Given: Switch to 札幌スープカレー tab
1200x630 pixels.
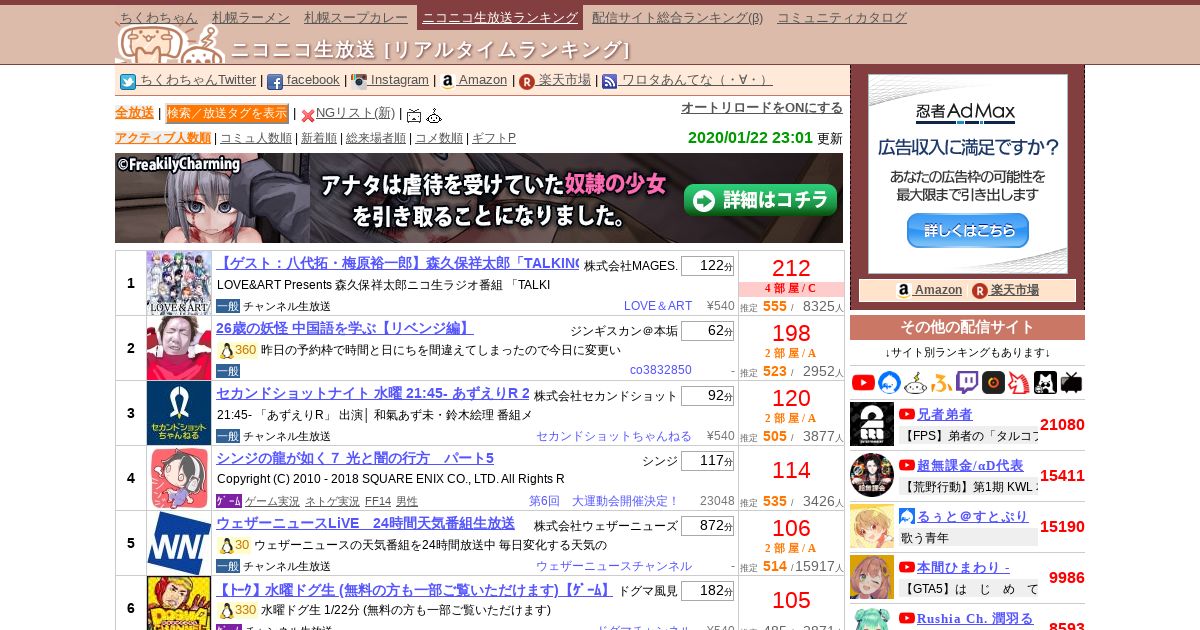Looking at the screenshot, I should point(357,17).
